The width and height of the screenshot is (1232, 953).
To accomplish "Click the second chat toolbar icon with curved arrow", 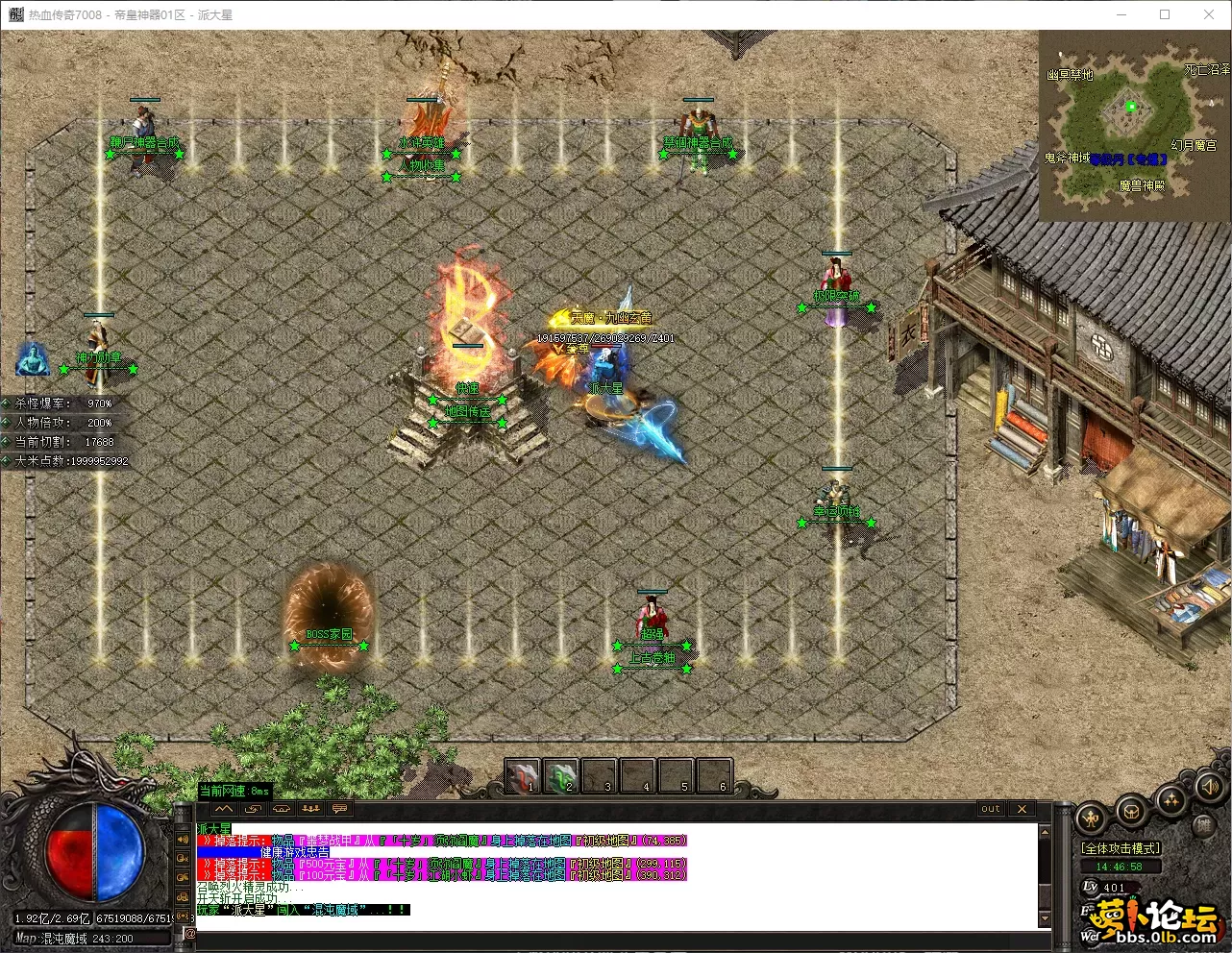I will (253, 809).
